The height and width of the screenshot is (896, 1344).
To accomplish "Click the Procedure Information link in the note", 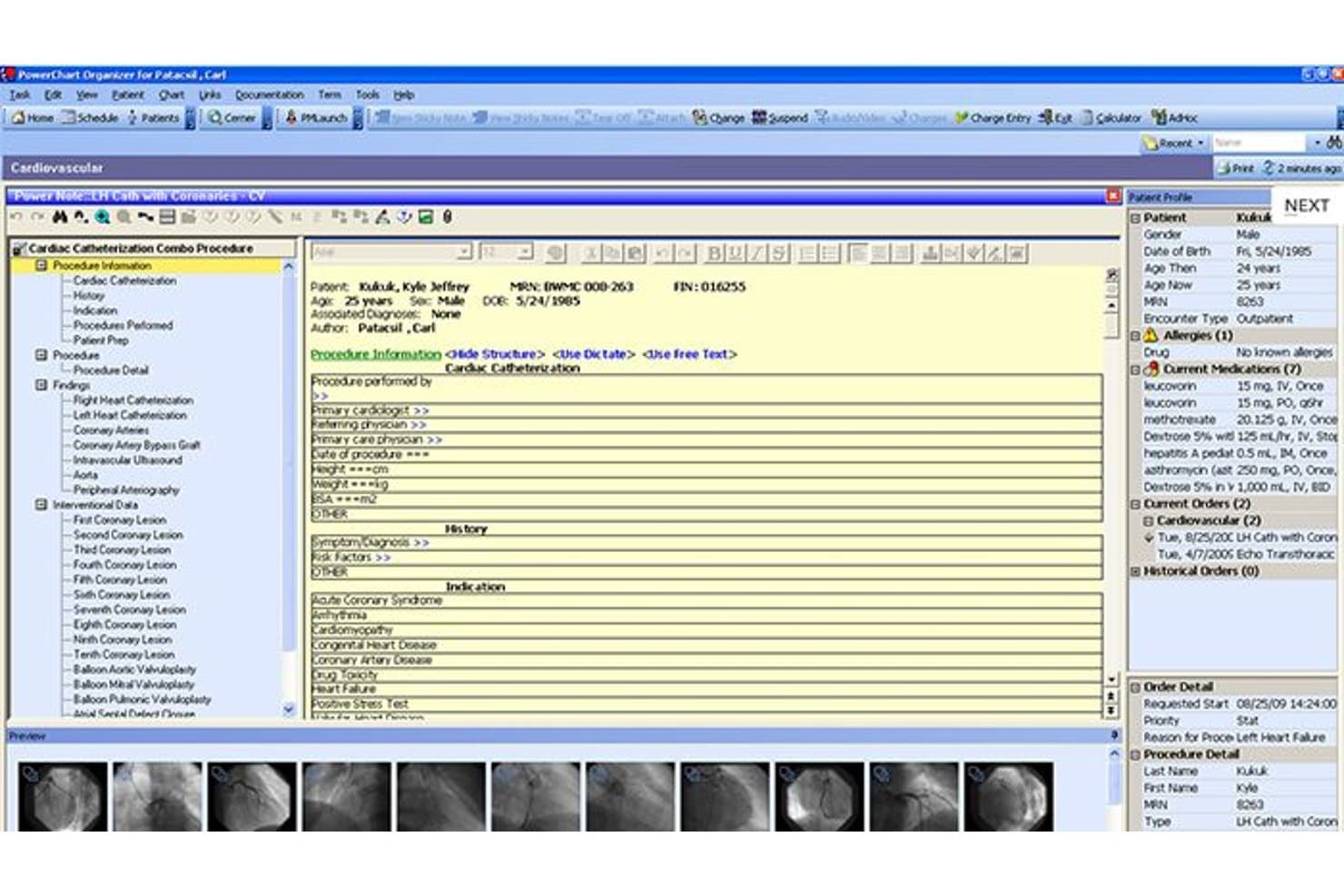I will coord(376,354).
